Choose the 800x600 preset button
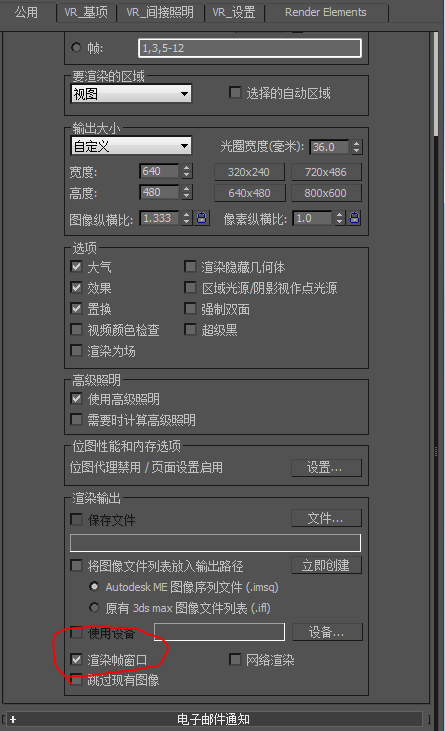This screenshot has width=445, height=731. tap(326, 193)
